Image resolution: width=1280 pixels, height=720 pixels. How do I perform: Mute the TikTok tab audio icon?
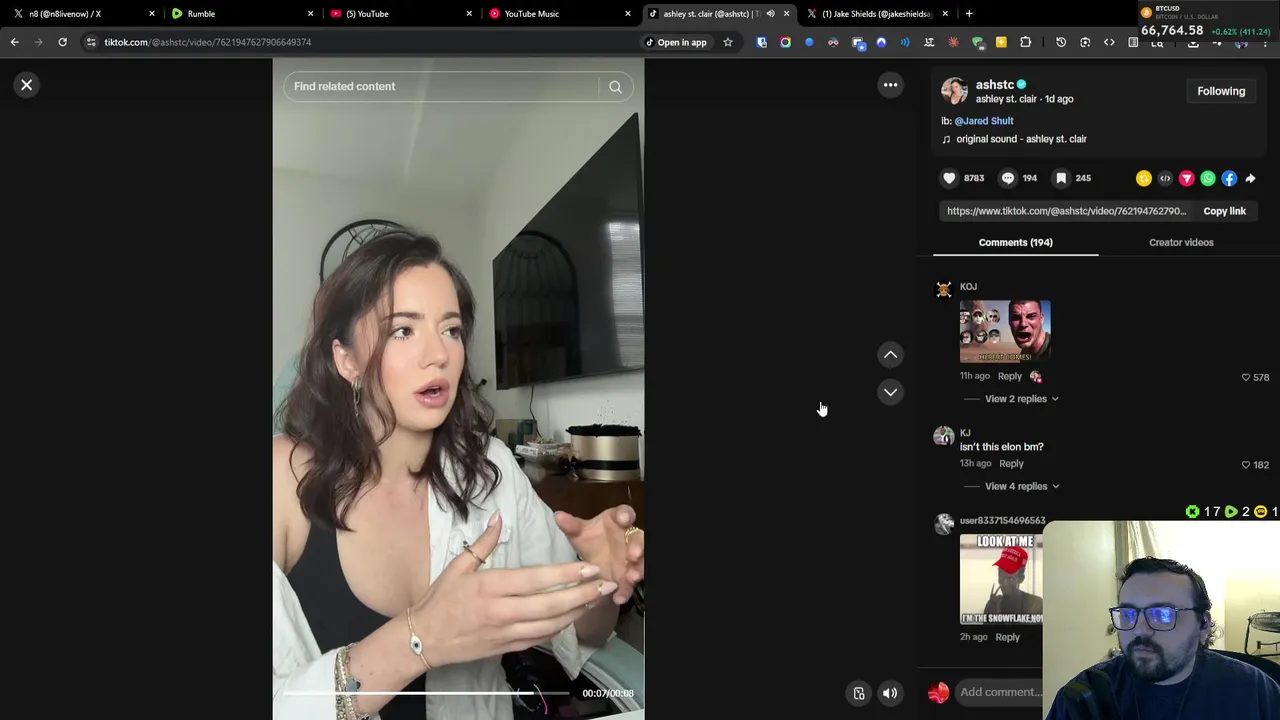pos(770,14)
